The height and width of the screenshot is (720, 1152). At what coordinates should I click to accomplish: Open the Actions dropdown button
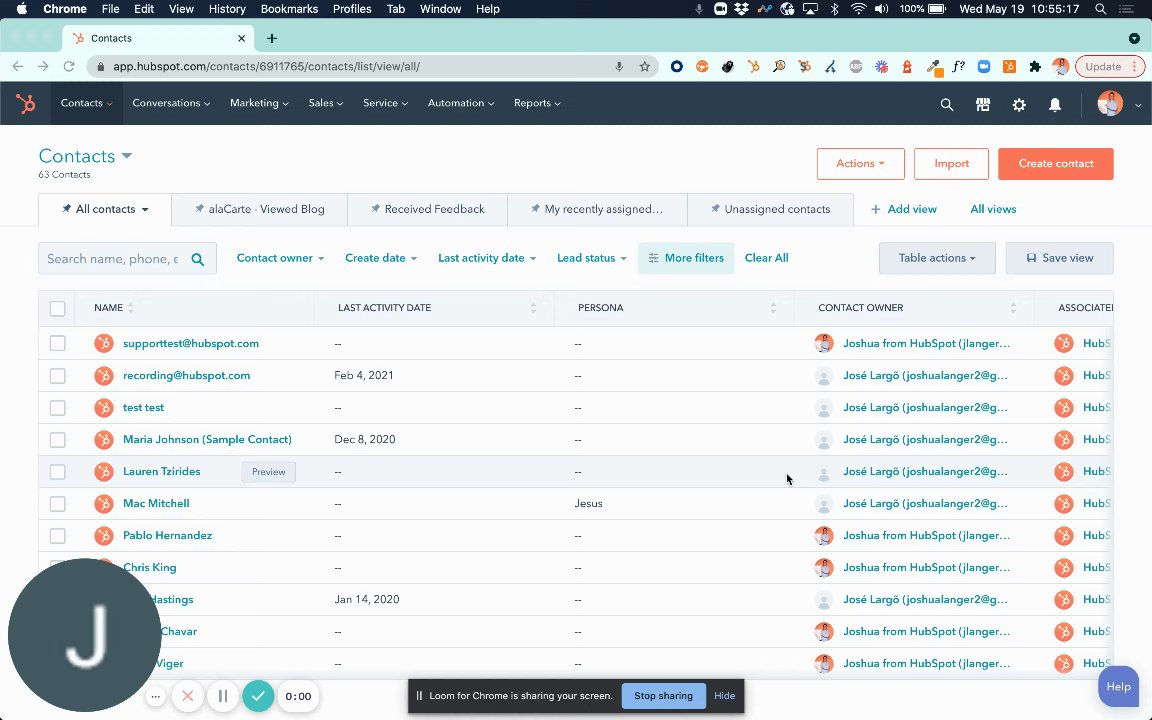coord(860,164)
